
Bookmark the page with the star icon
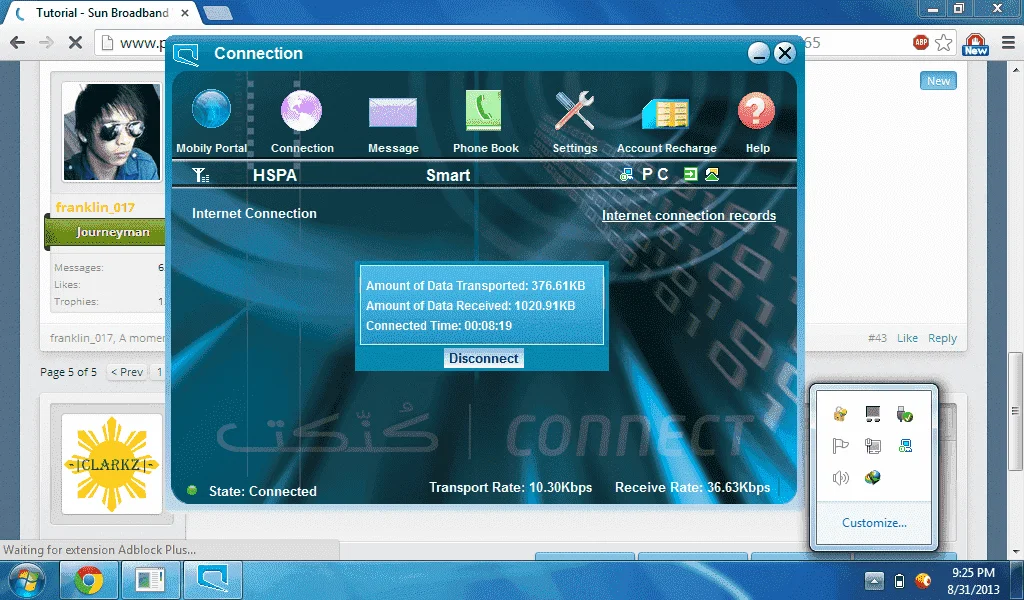944,43
